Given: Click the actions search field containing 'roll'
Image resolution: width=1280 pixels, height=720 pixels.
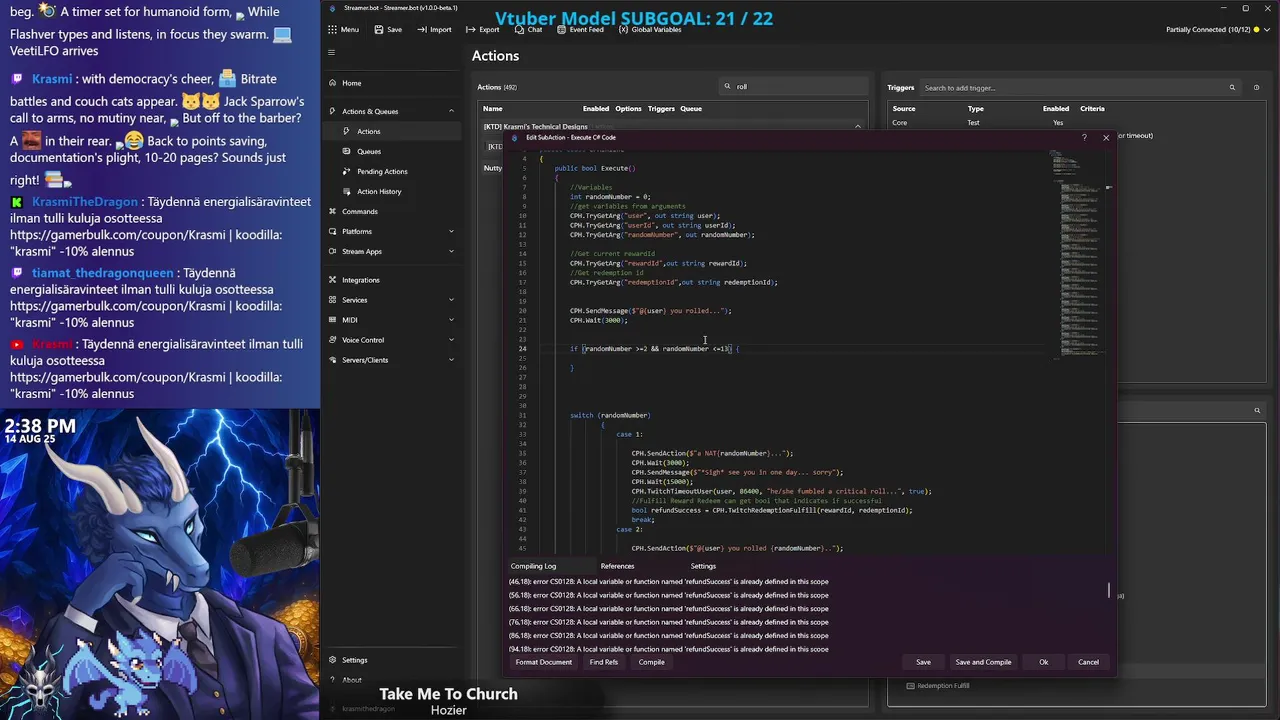Looking at the screenshot, I should [795, 87].
